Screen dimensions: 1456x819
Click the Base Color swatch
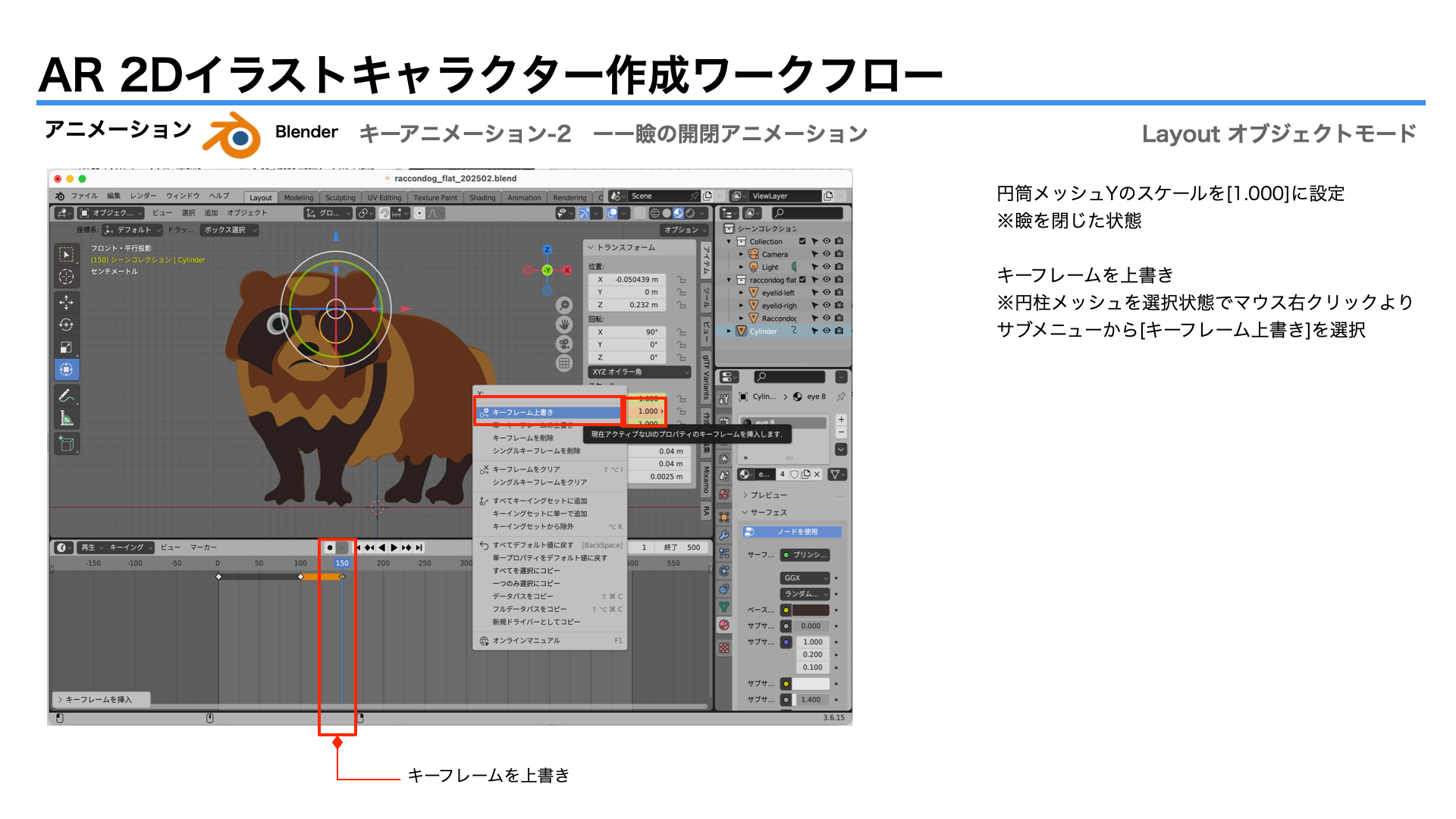811,610
